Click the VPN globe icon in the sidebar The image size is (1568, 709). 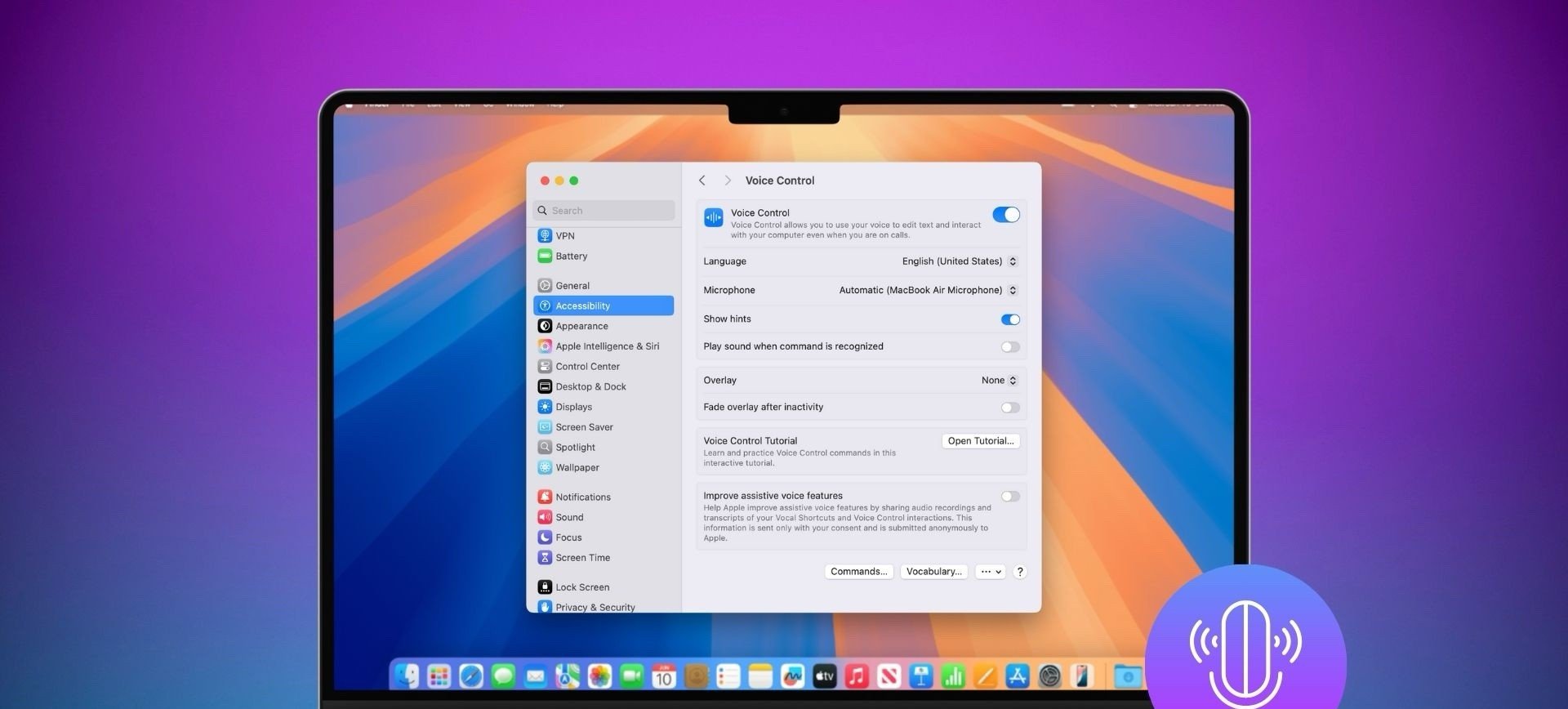point(545,235)
